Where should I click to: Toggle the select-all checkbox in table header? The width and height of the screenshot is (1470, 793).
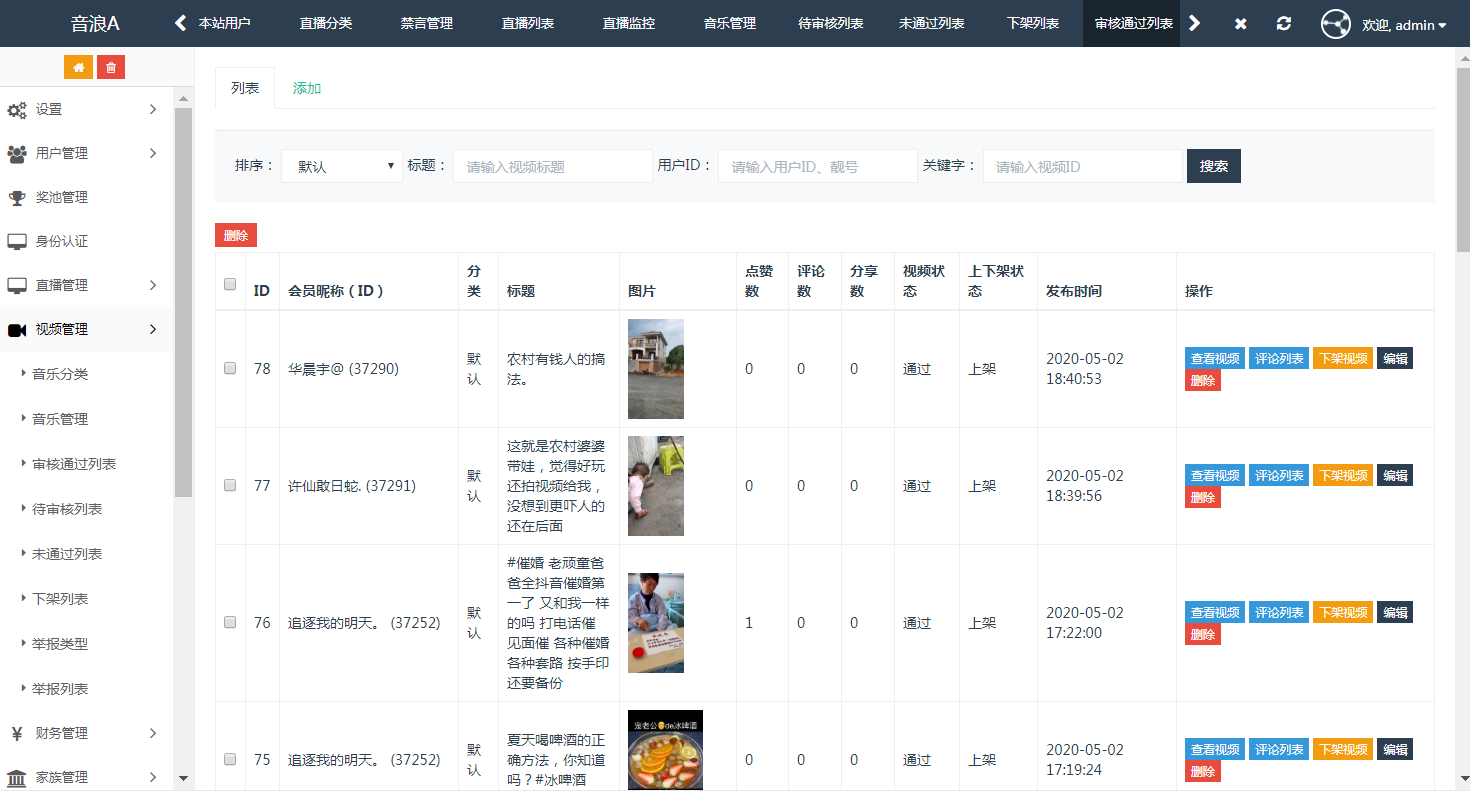[230, 284]
